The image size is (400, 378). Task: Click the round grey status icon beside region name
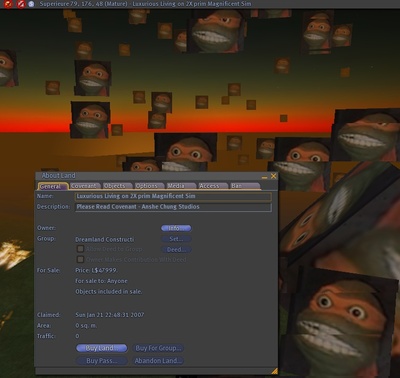31,4
